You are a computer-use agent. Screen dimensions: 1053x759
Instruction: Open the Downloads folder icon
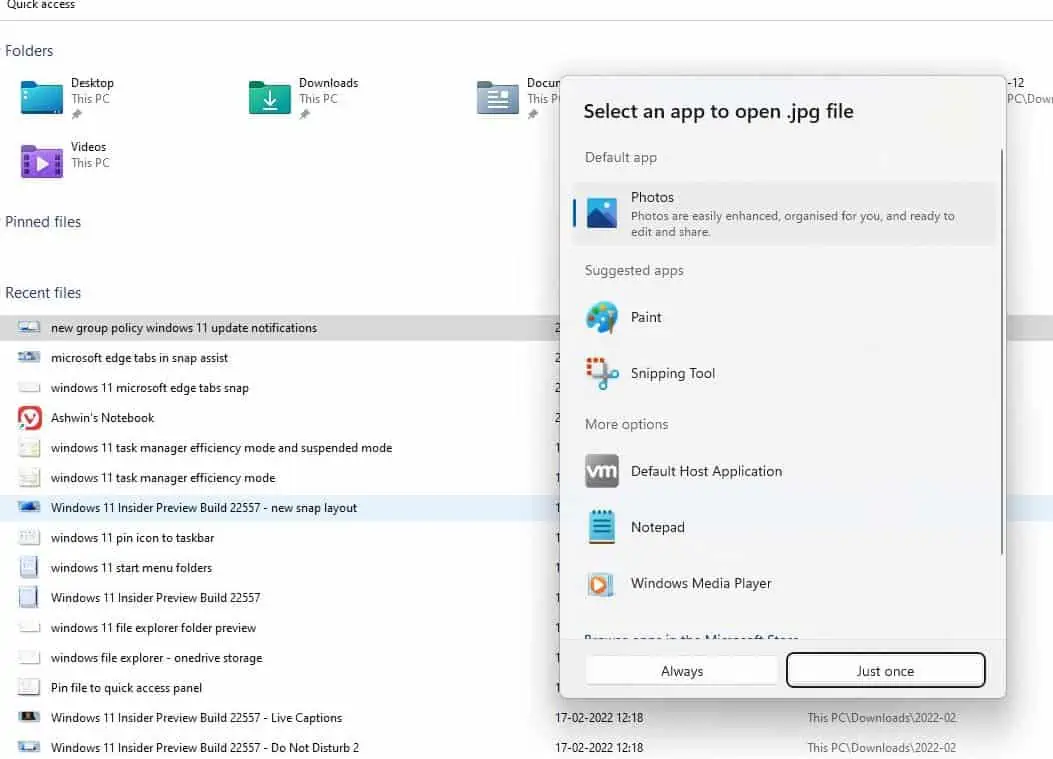tap(270, 97)
